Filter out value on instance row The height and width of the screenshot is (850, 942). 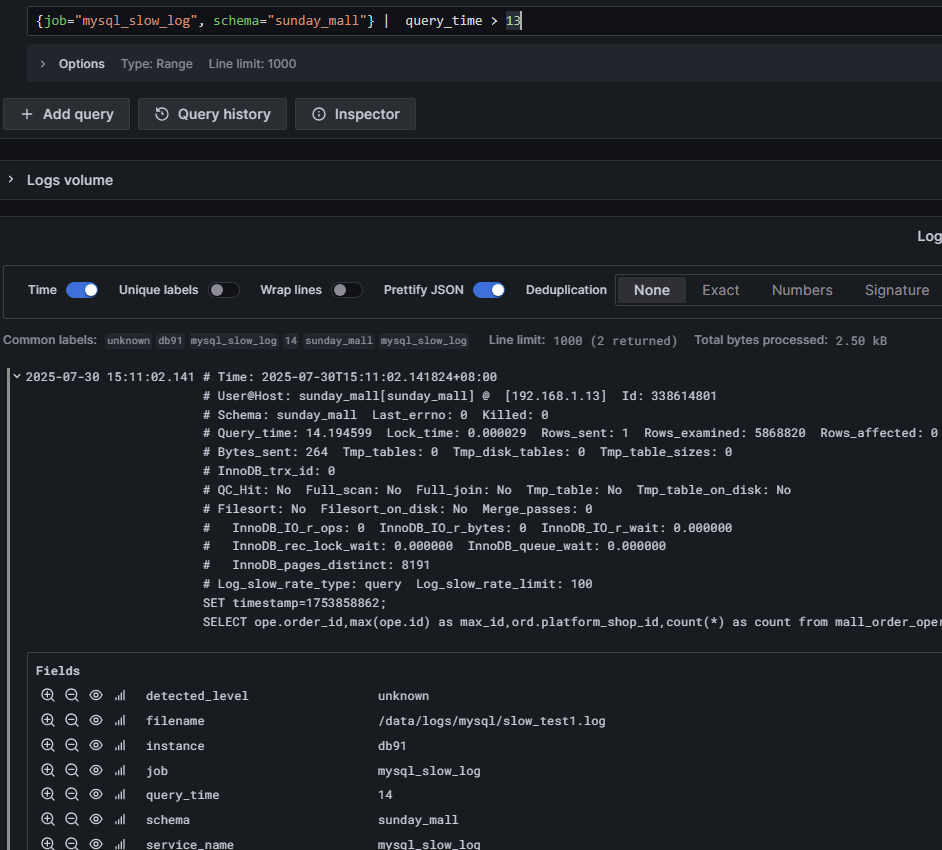[71, 745]
